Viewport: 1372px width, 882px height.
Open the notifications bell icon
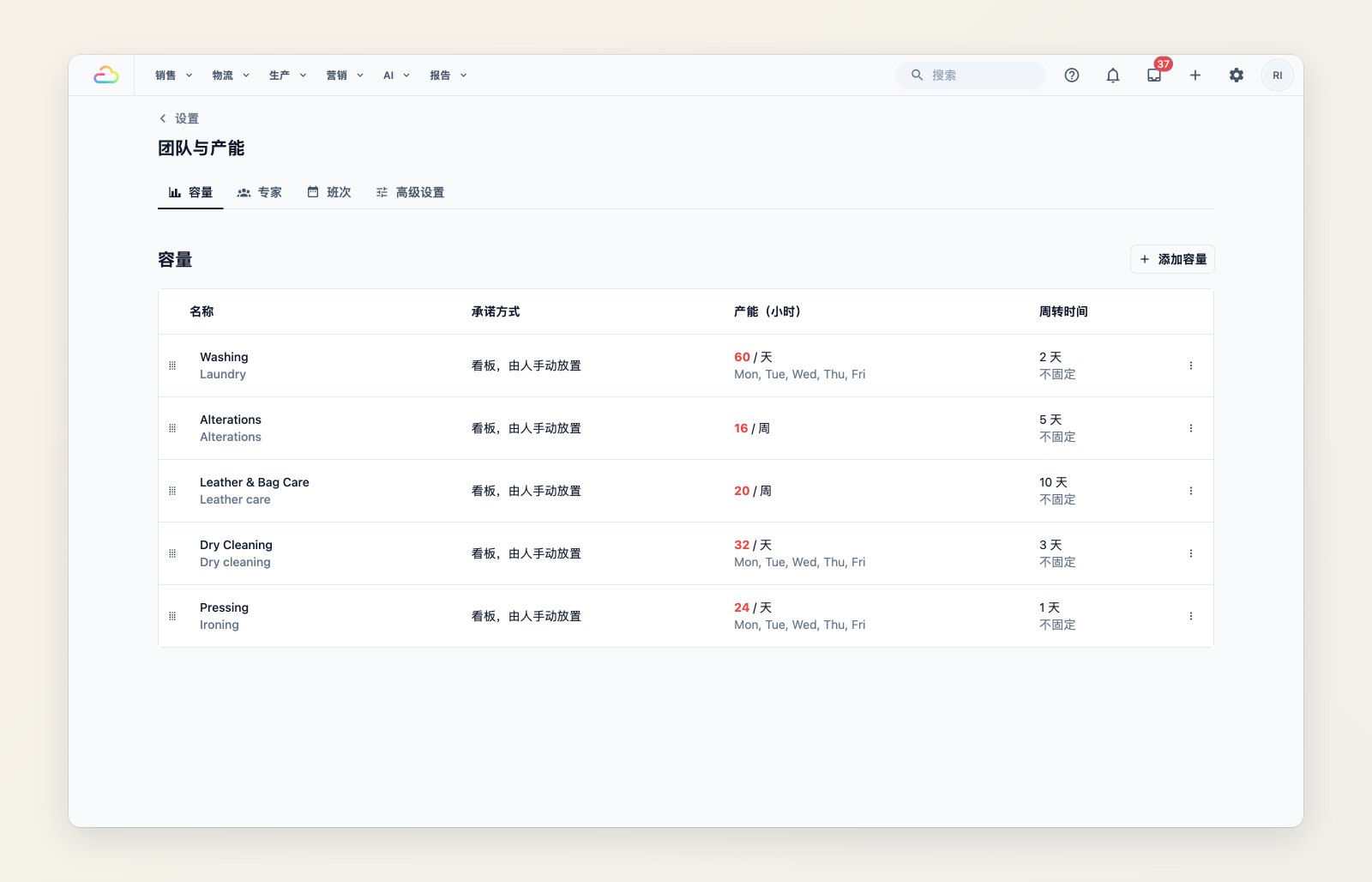(x=1113, y=76)
